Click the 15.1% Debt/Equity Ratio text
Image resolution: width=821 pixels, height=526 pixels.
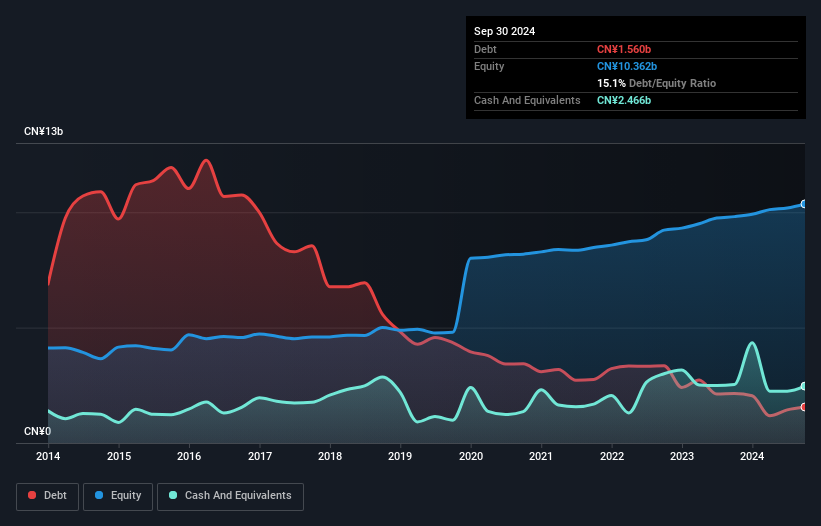click(x=656, y=83)
